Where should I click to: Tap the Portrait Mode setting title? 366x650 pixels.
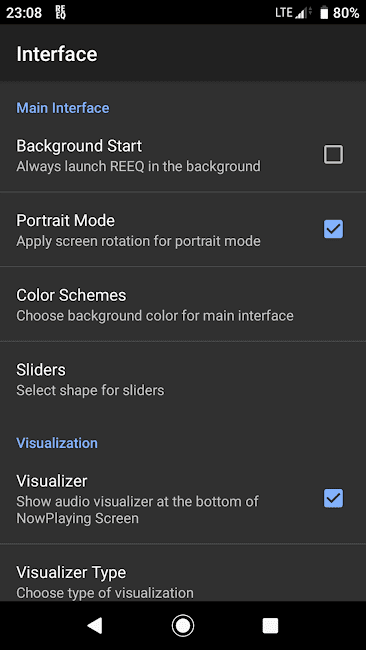pyautogui.click(x=65, y=221)
